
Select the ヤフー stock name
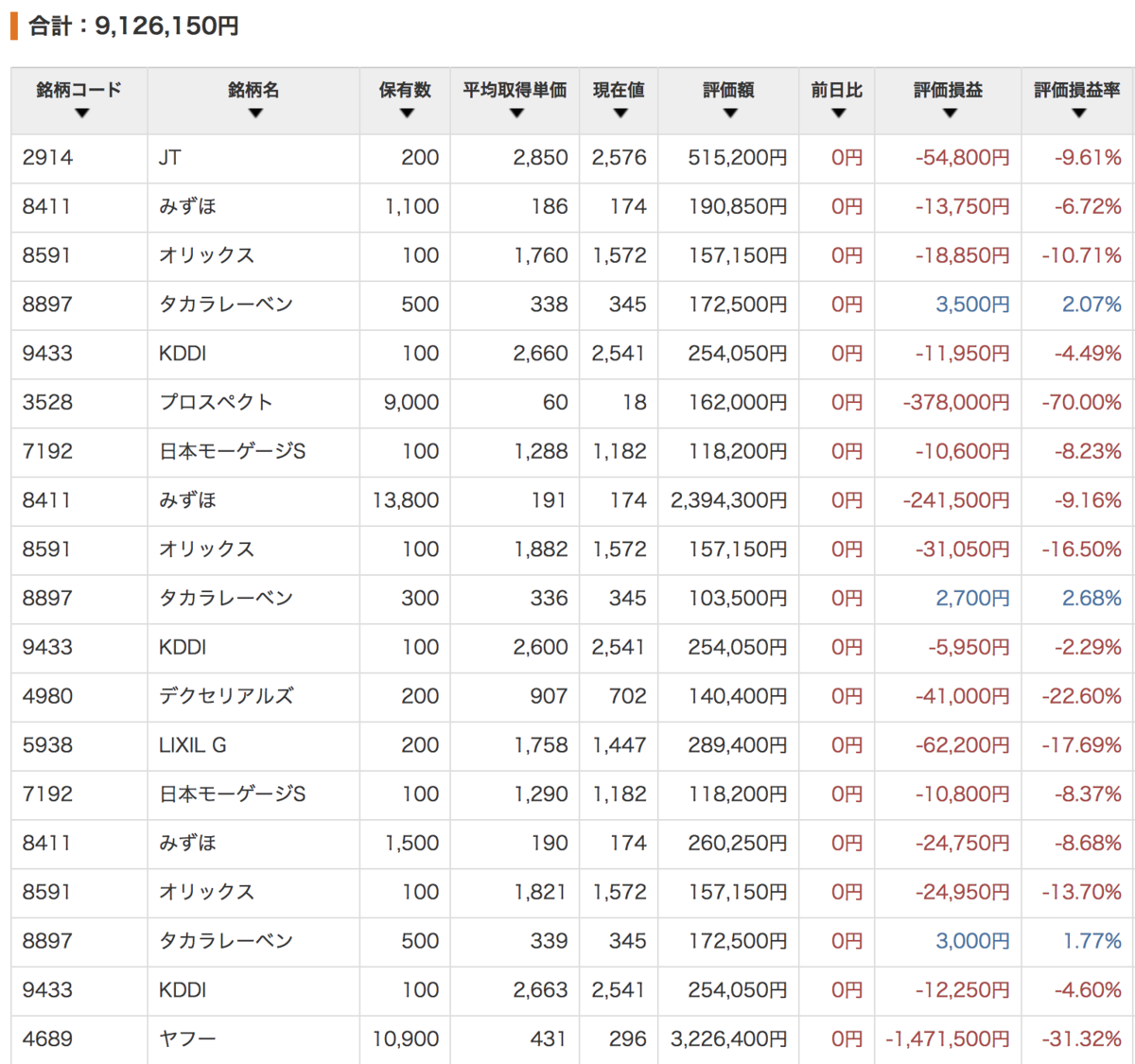[187, 1039]
